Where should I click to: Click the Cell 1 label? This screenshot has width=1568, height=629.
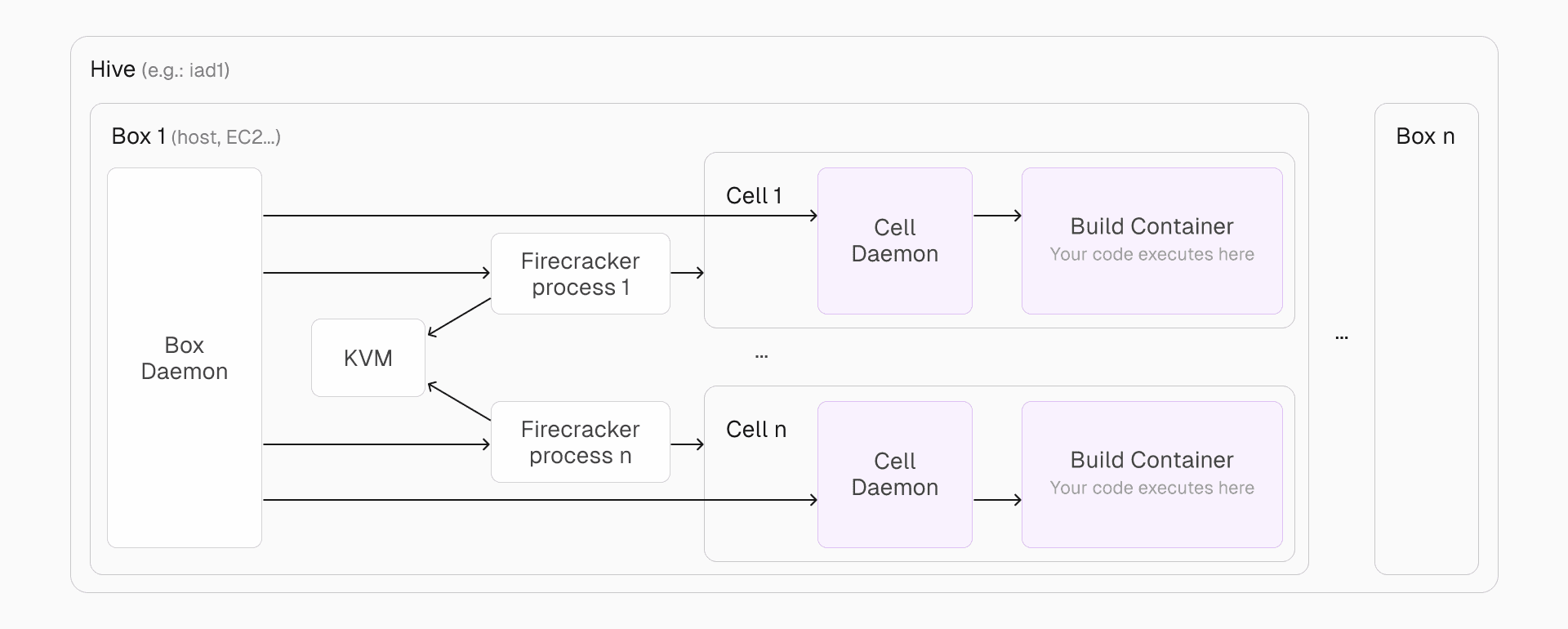754,196
